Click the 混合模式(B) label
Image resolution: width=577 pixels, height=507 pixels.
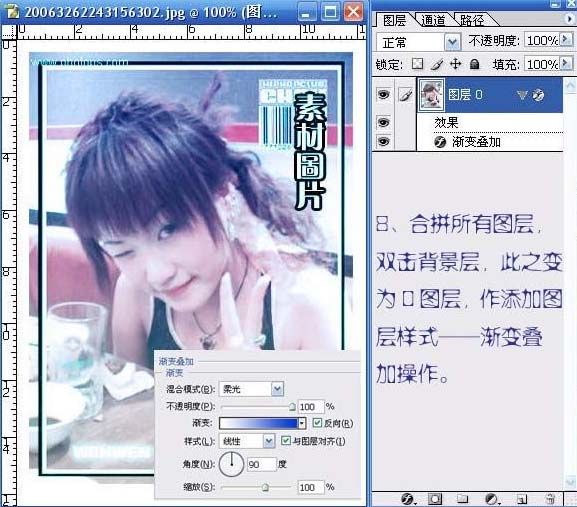click(x=190, y=389)
